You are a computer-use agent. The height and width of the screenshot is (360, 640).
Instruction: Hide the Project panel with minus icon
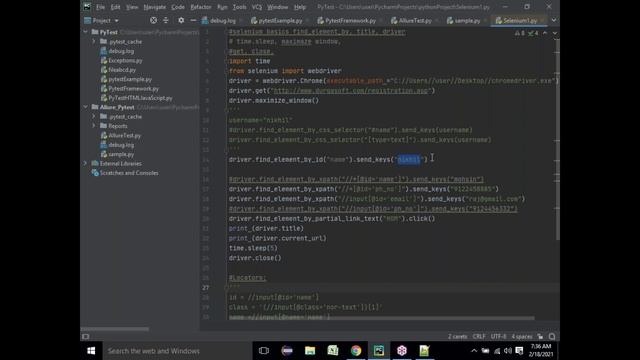(x=193, y=20)
